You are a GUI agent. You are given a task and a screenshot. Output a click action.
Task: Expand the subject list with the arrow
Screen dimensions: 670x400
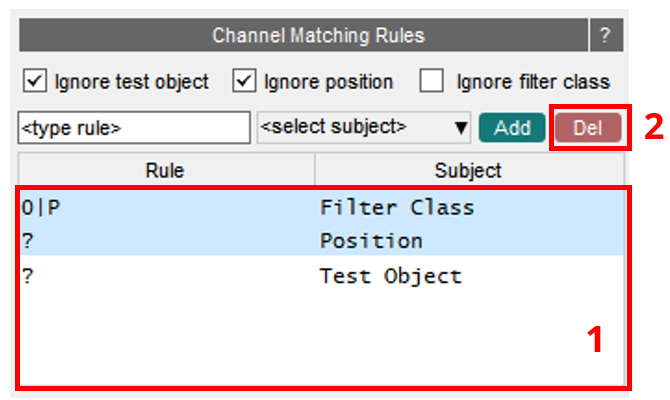pos(461,128)
